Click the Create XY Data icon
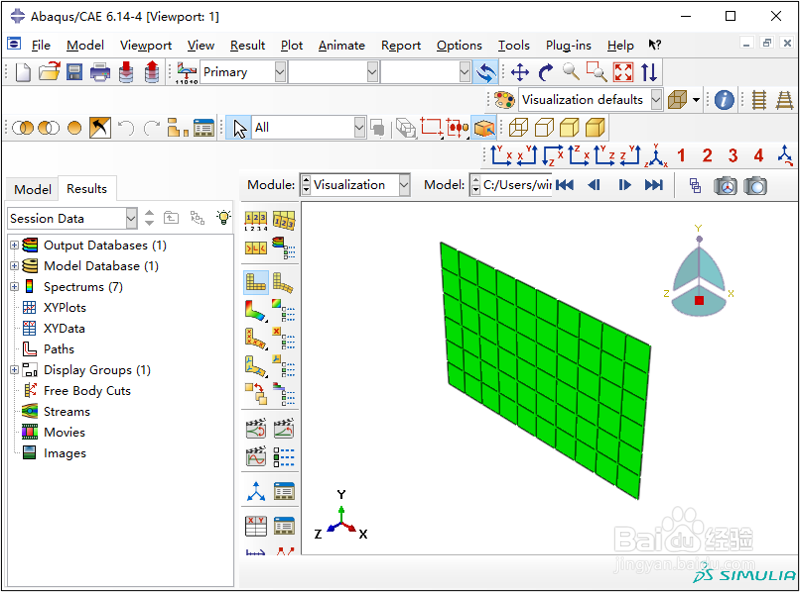Screen dimensions: 800x592 tap(256, 526)
